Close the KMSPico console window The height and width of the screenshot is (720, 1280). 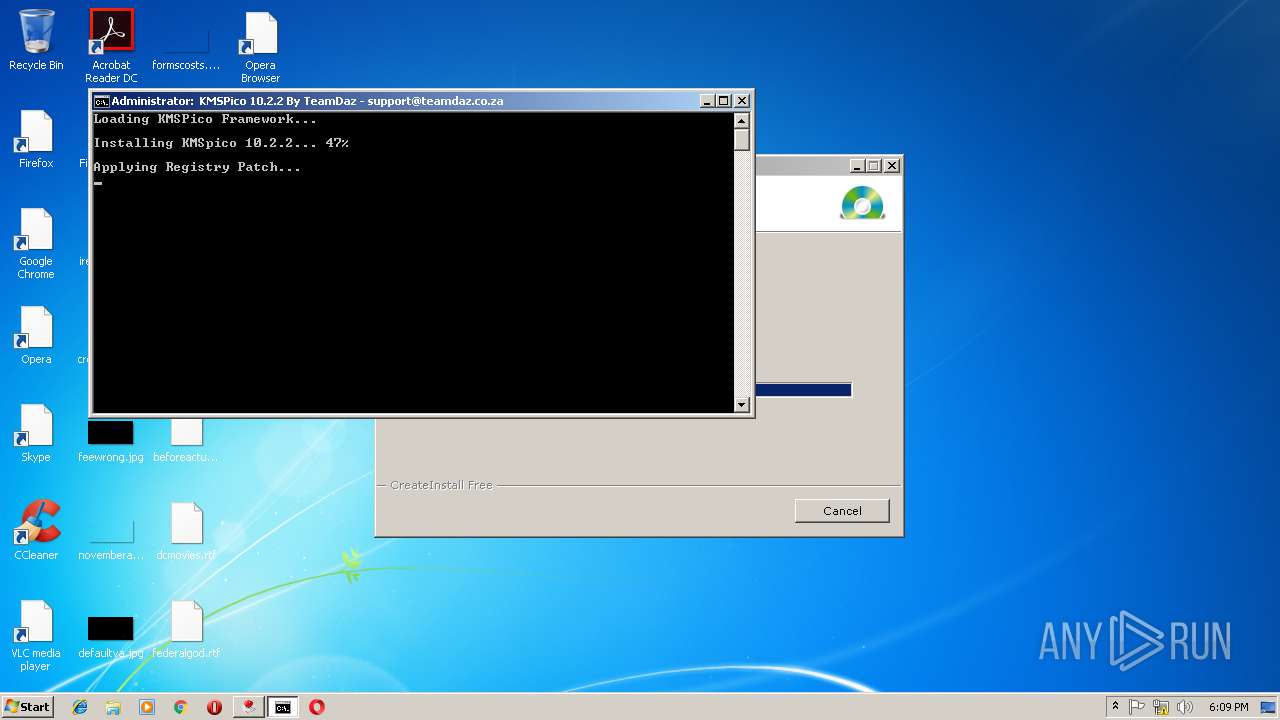742,101
